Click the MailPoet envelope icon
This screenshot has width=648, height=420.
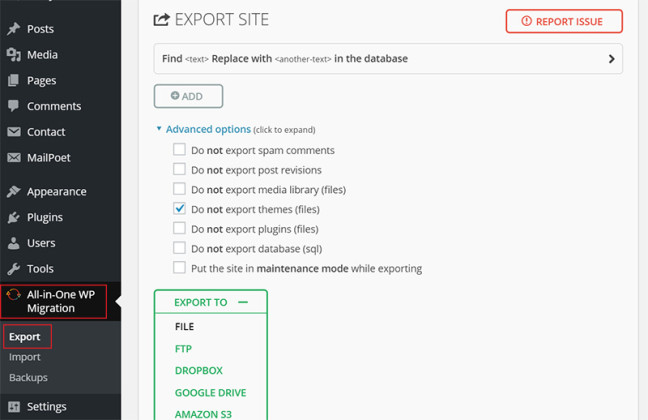(x=14, y=158)
